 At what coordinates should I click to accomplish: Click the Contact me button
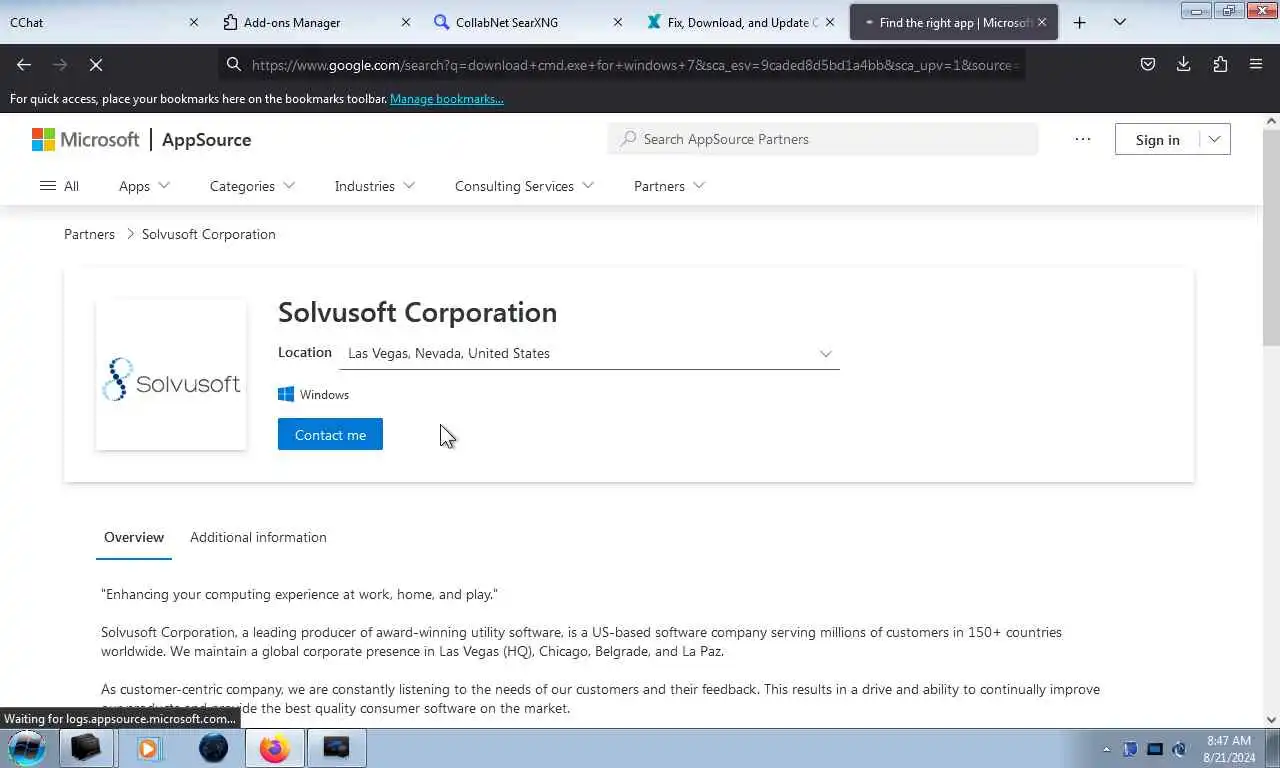330,434
